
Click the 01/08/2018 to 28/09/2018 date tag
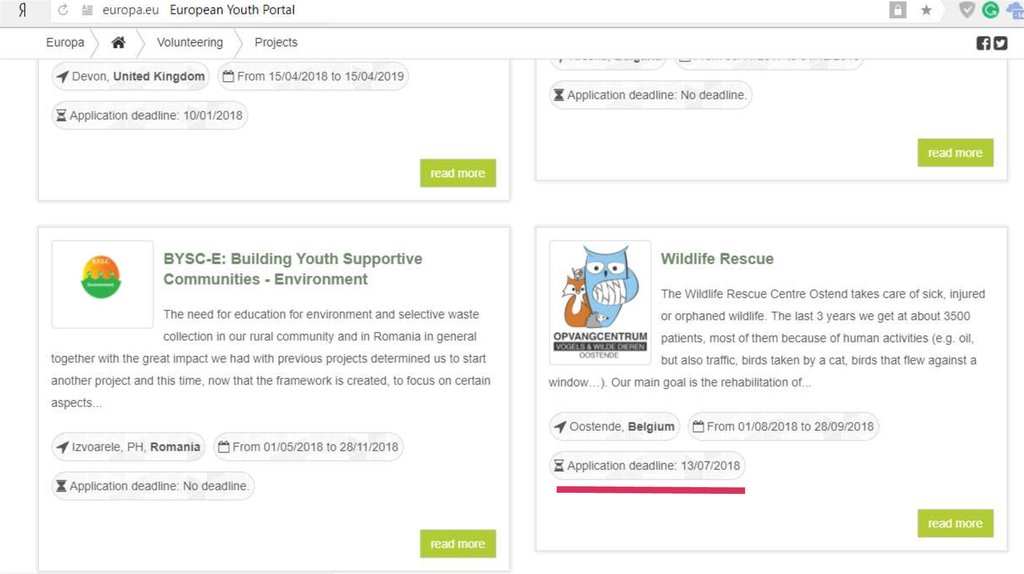(783, 426)
